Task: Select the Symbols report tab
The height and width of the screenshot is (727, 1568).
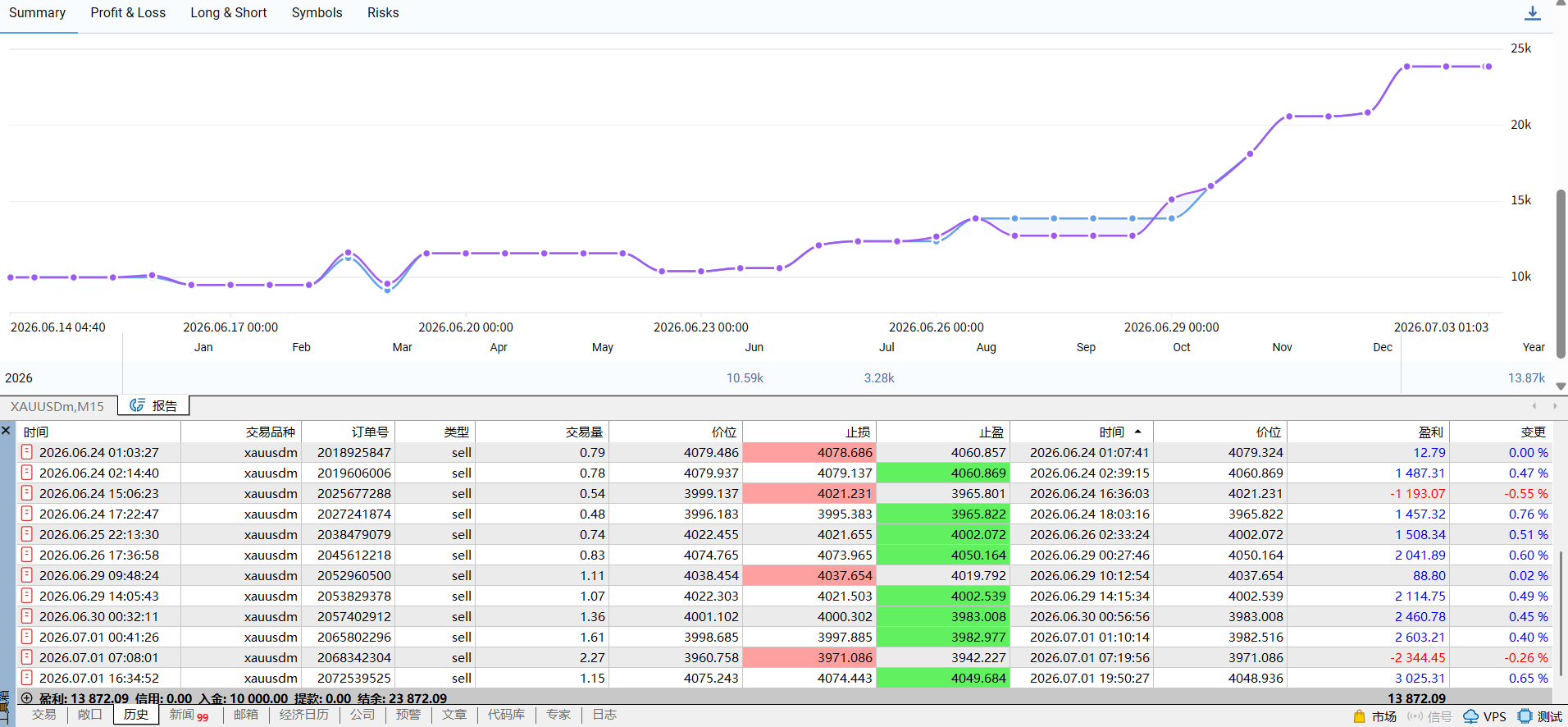Action: click(317, 13)
